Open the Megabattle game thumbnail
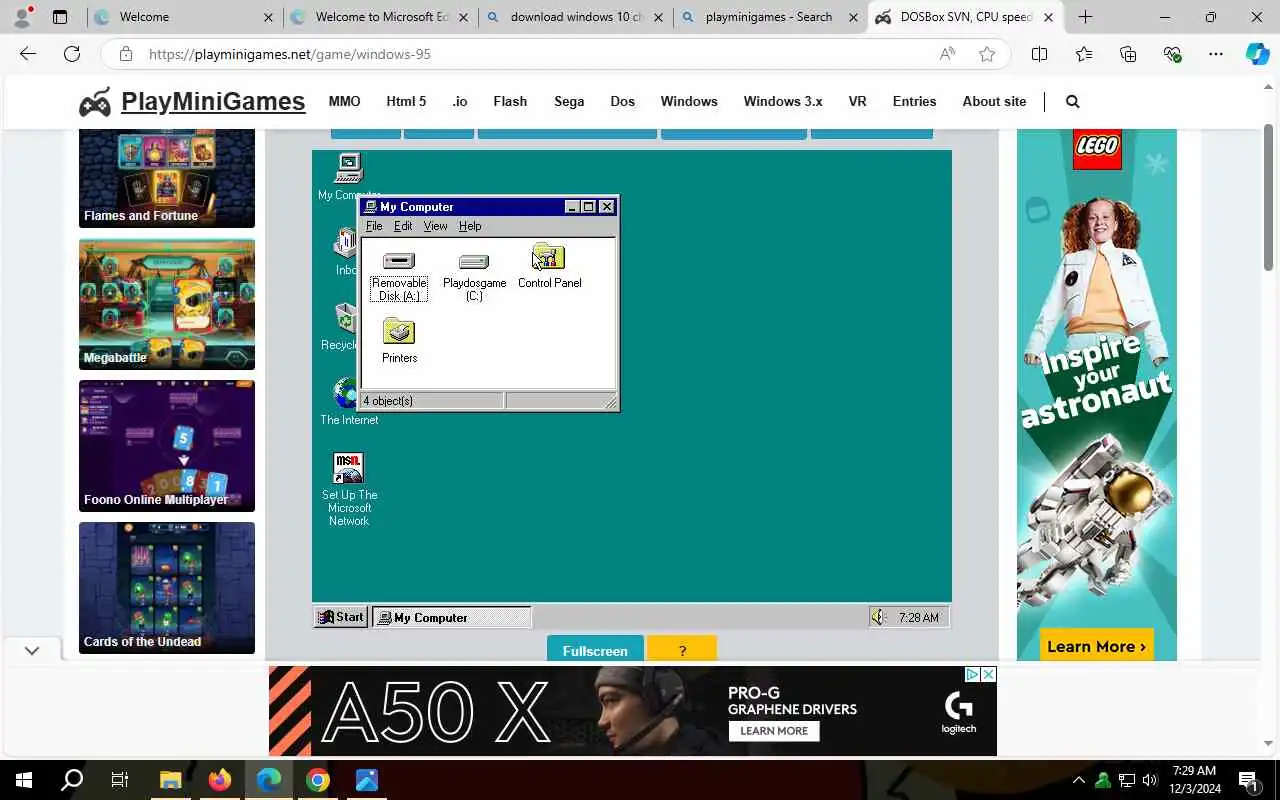 pos(167,304)
